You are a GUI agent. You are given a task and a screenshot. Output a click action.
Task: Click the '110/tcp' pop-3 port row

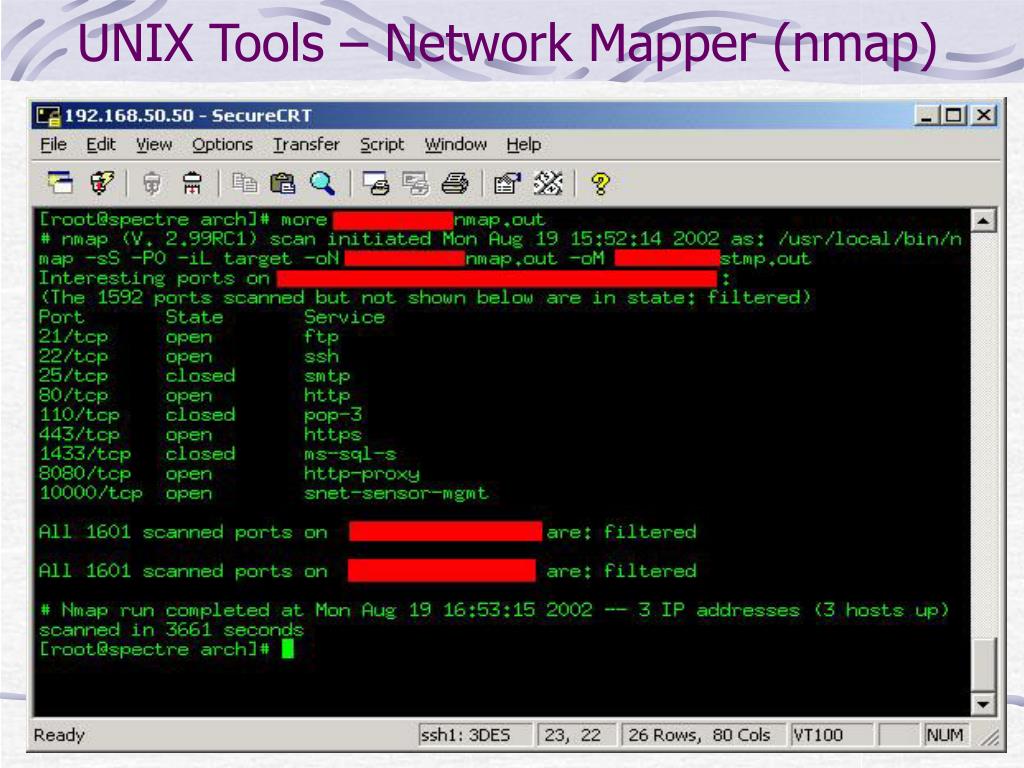(200, 415)
